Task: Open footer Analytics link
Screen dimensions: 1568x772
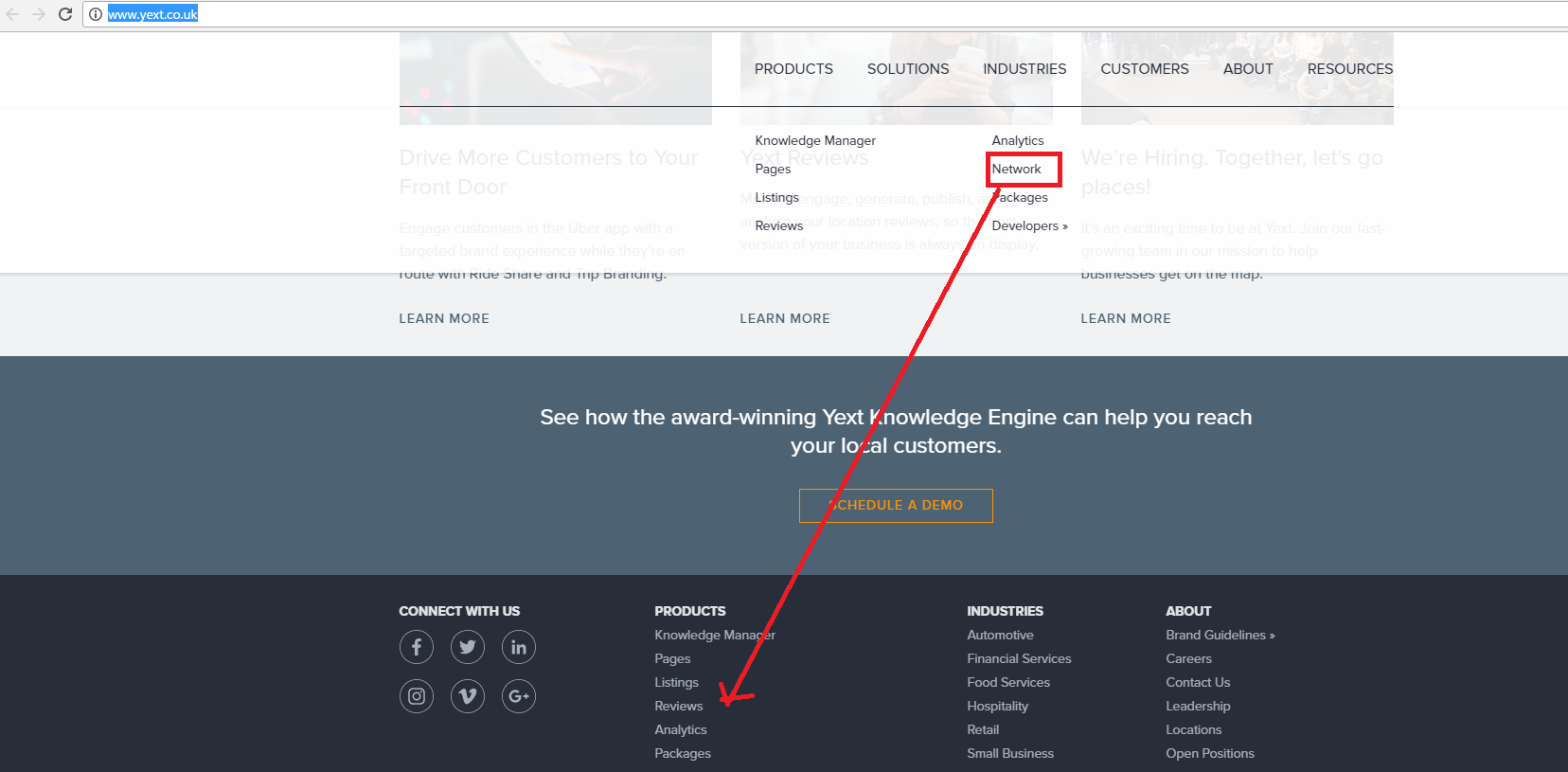Action: click(681, 729)
